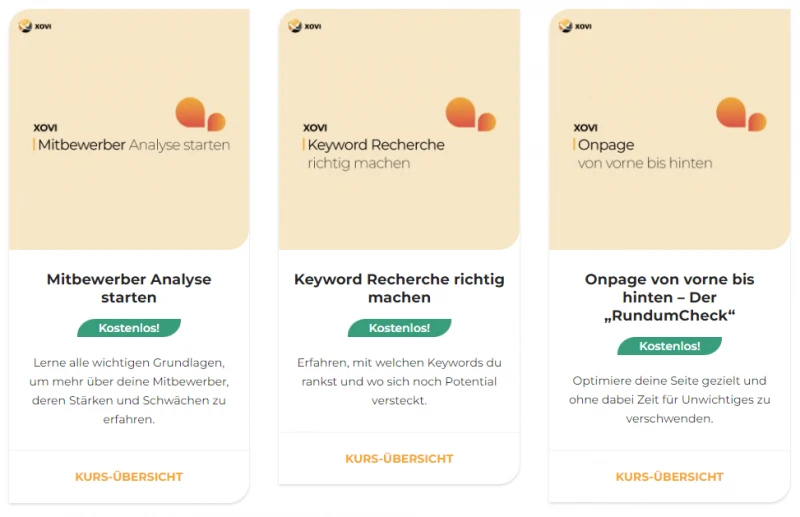Click Kostenlos badge under Onpage RundumCheck
Screen dimensions: 800x517
coord(669,346)
